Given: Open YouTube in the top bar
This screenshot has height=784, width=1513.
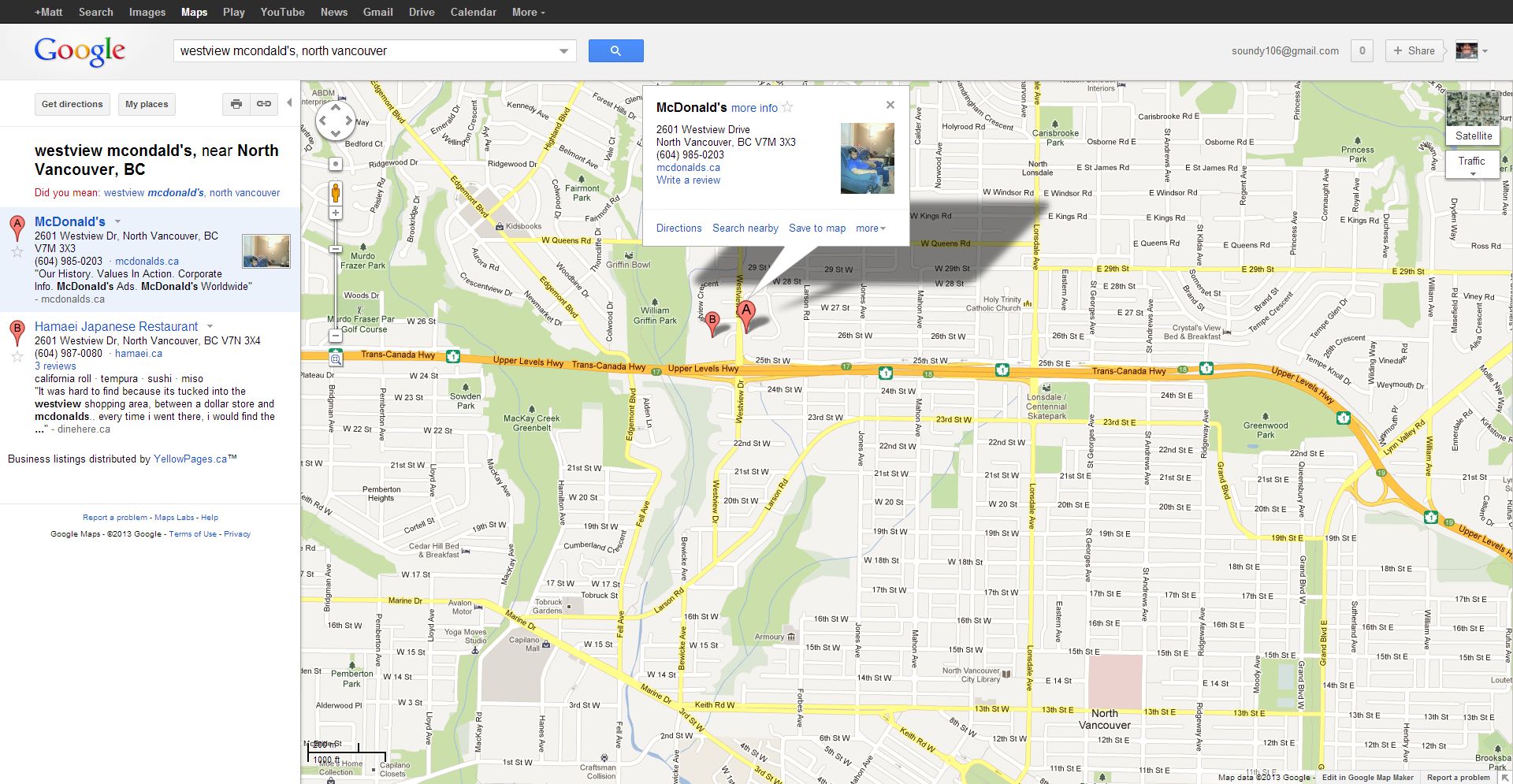Looking at the screenshot, I should pyautogui.click(x=282, y=12).
